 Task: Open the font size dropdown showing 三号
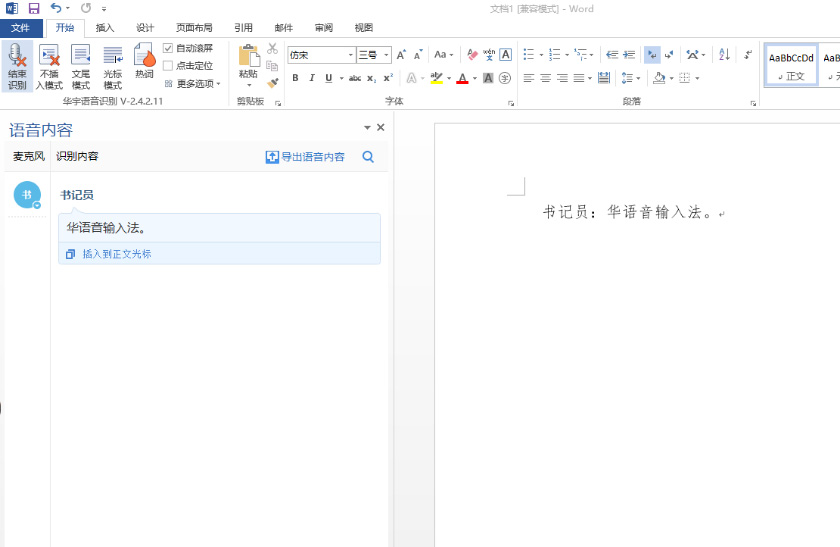point(374,55)
